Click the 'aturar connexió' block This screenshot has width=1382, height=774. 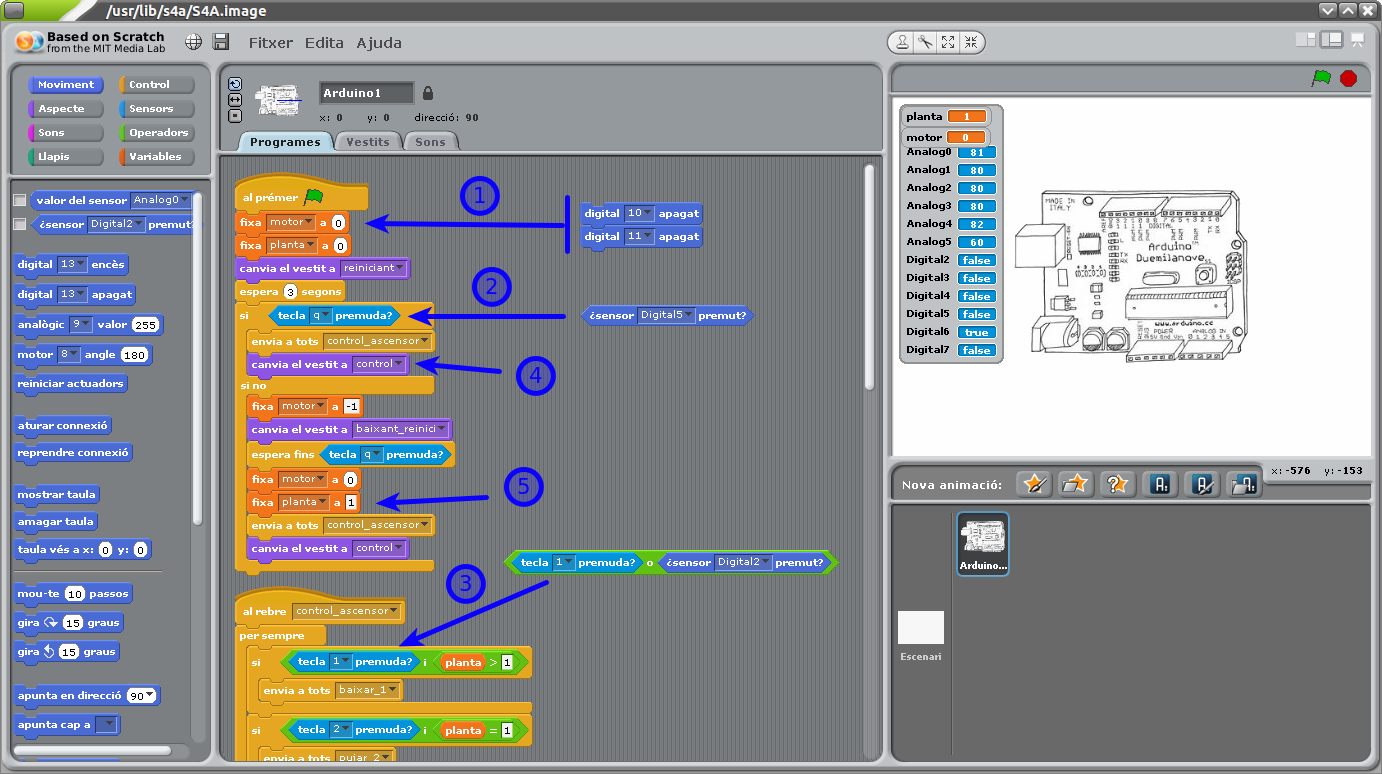point(63,426)
